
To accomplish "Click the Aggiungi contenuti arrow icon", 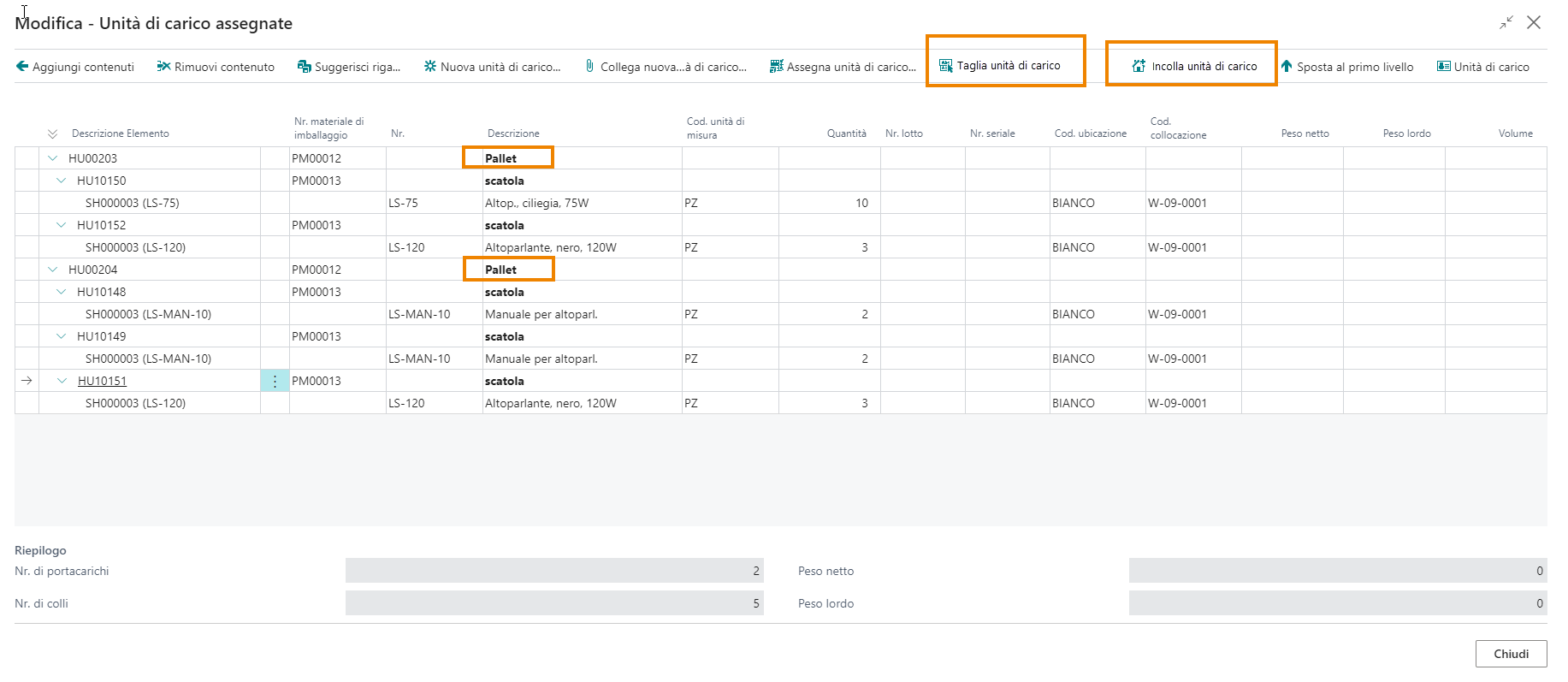I will (22, 66).
